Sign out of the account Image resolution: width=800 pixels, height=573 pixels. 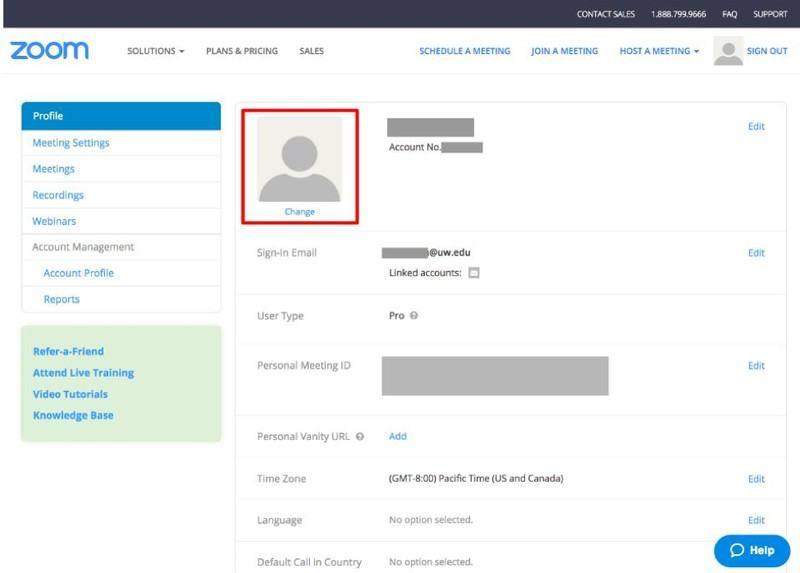(x=767, y=51)
